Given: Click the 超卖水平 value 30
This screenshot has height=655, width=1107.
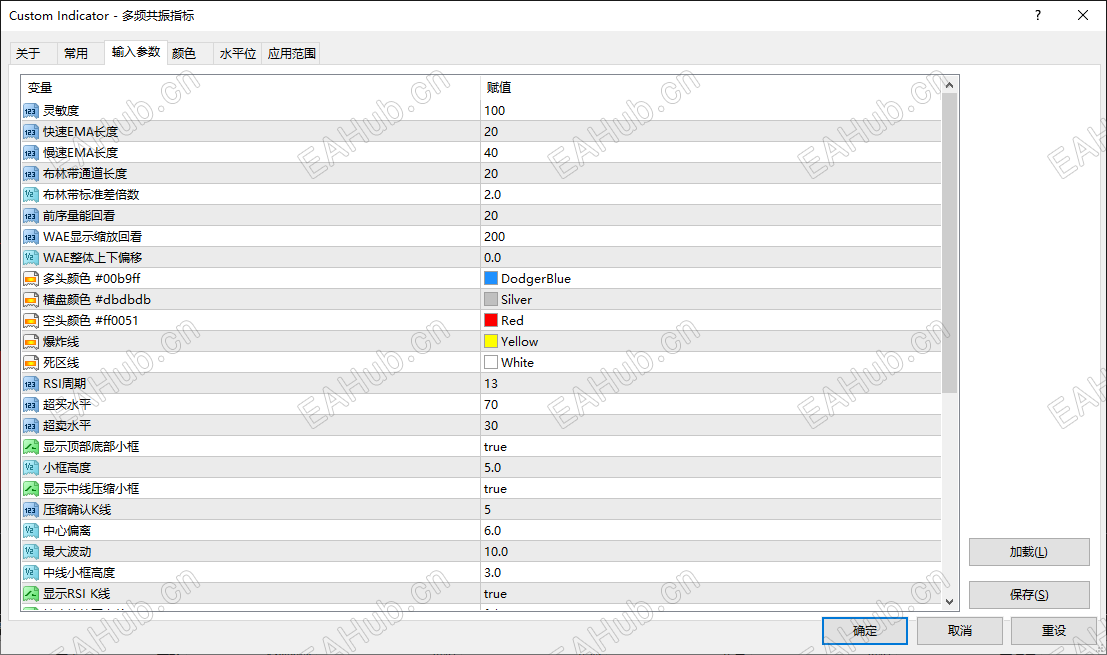Looking at the screenshot, I should [491, 426].
